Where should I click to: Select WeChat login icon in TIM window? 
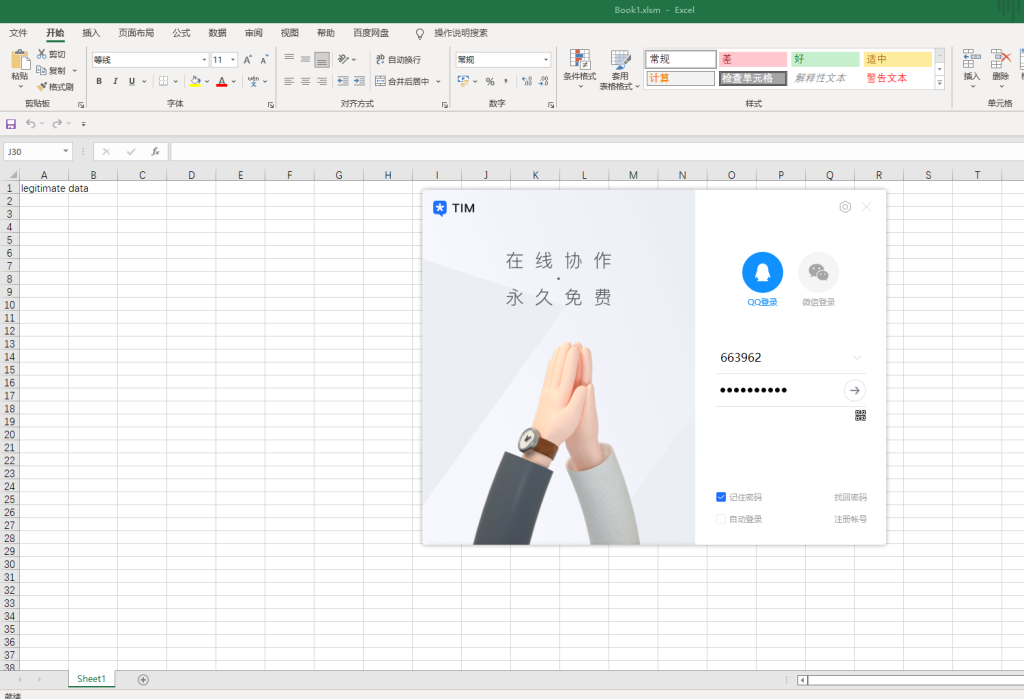(818, 272)
